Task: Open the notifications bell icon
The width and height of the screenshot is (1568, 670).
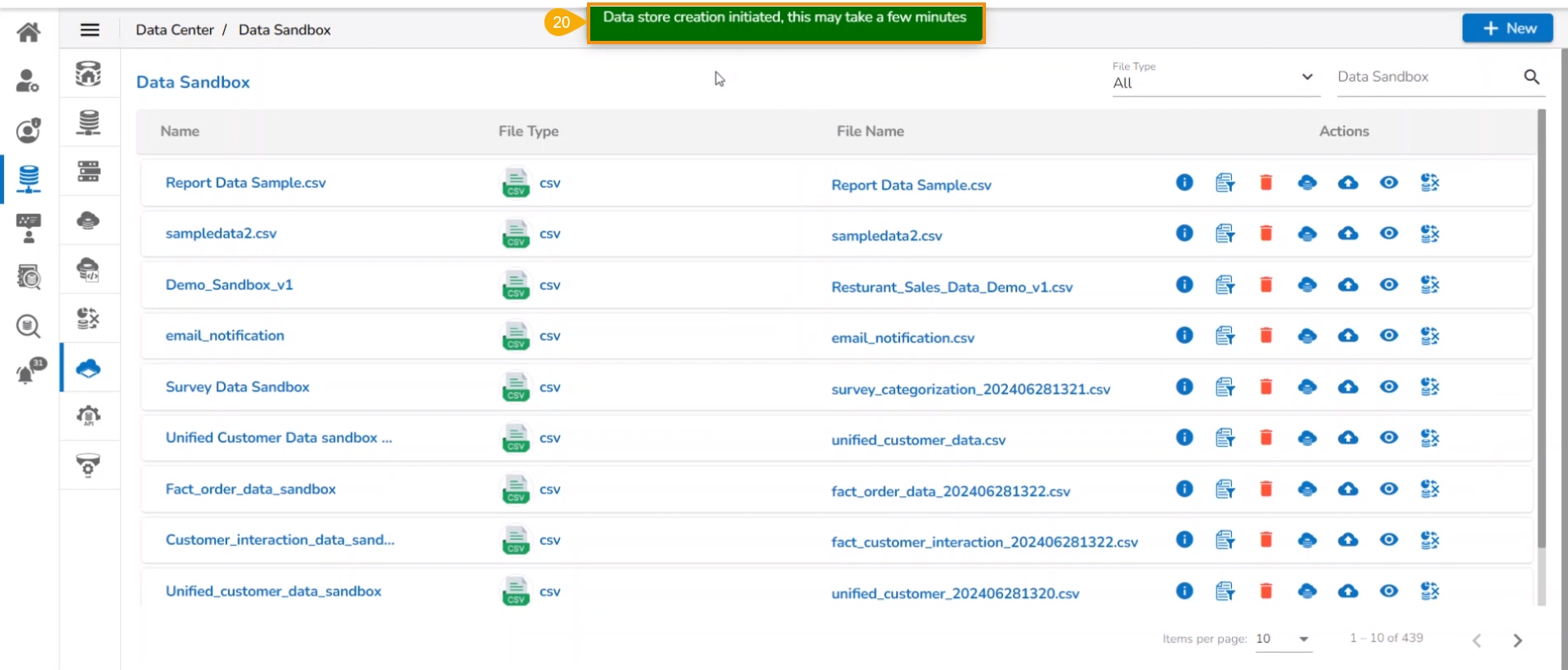Action: [x=29, y=372]
